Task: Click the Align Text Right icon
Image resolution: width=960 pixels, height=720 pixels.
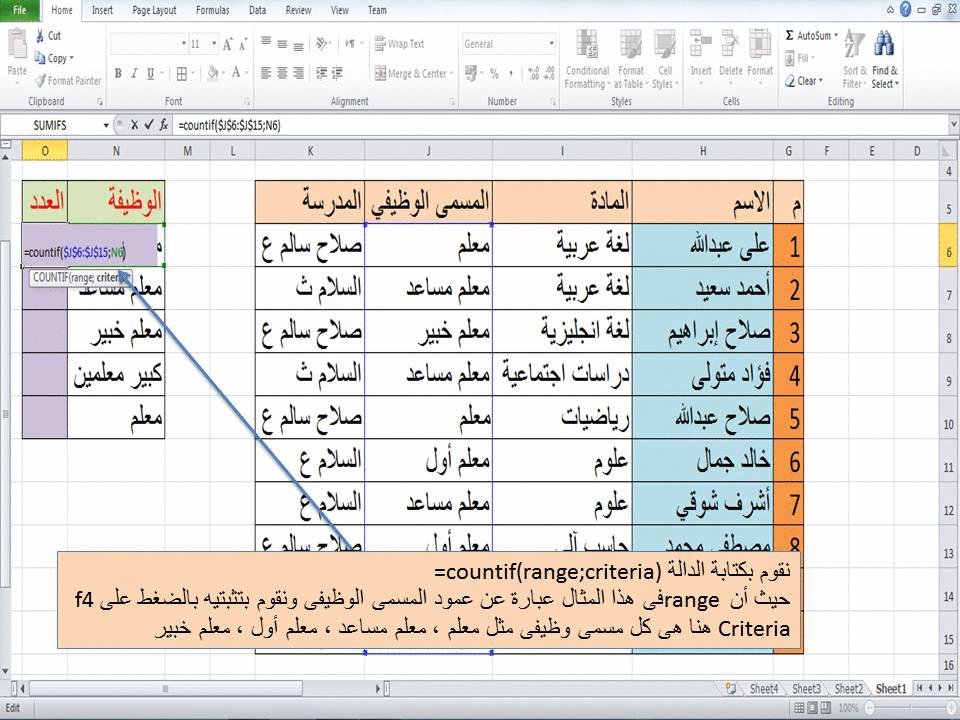Action: pos(298,73)
